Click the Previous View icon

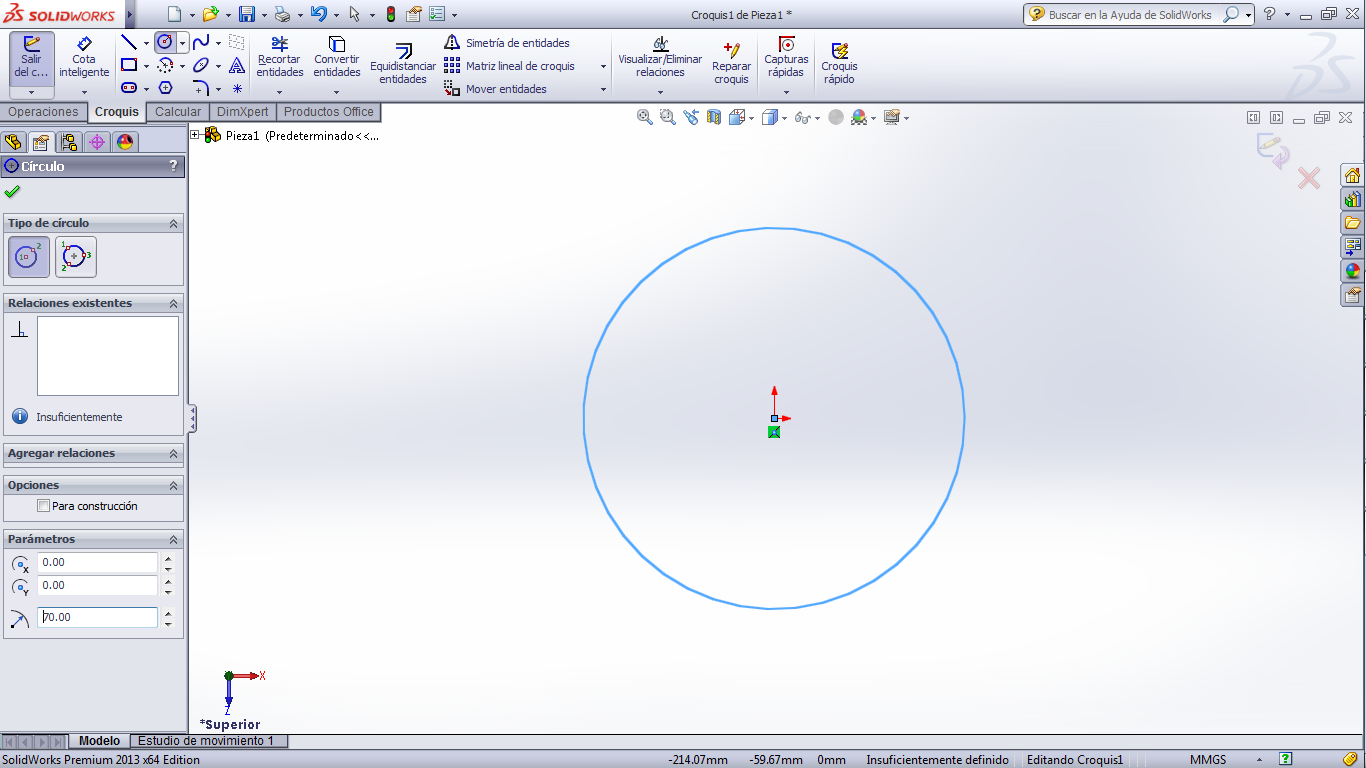(x=691, y=117)
